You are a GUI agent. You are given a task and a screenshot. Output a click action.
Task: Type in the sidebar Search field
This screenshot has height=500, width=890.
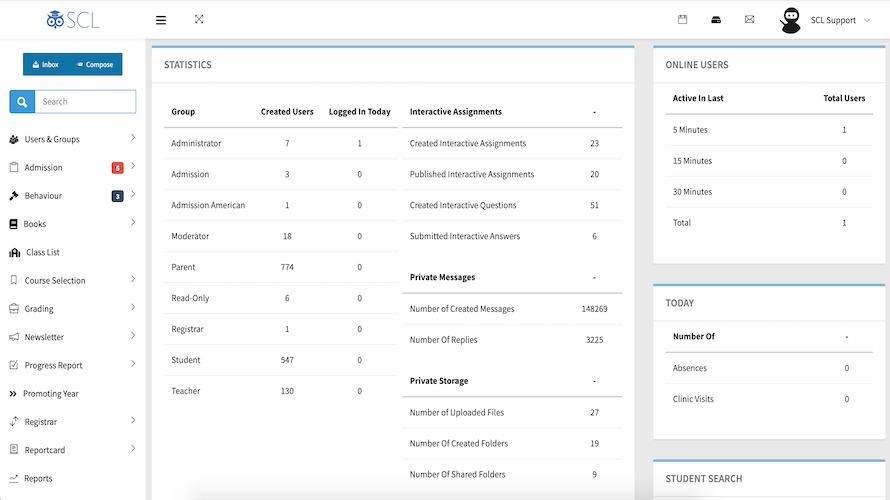pos(85,101)
